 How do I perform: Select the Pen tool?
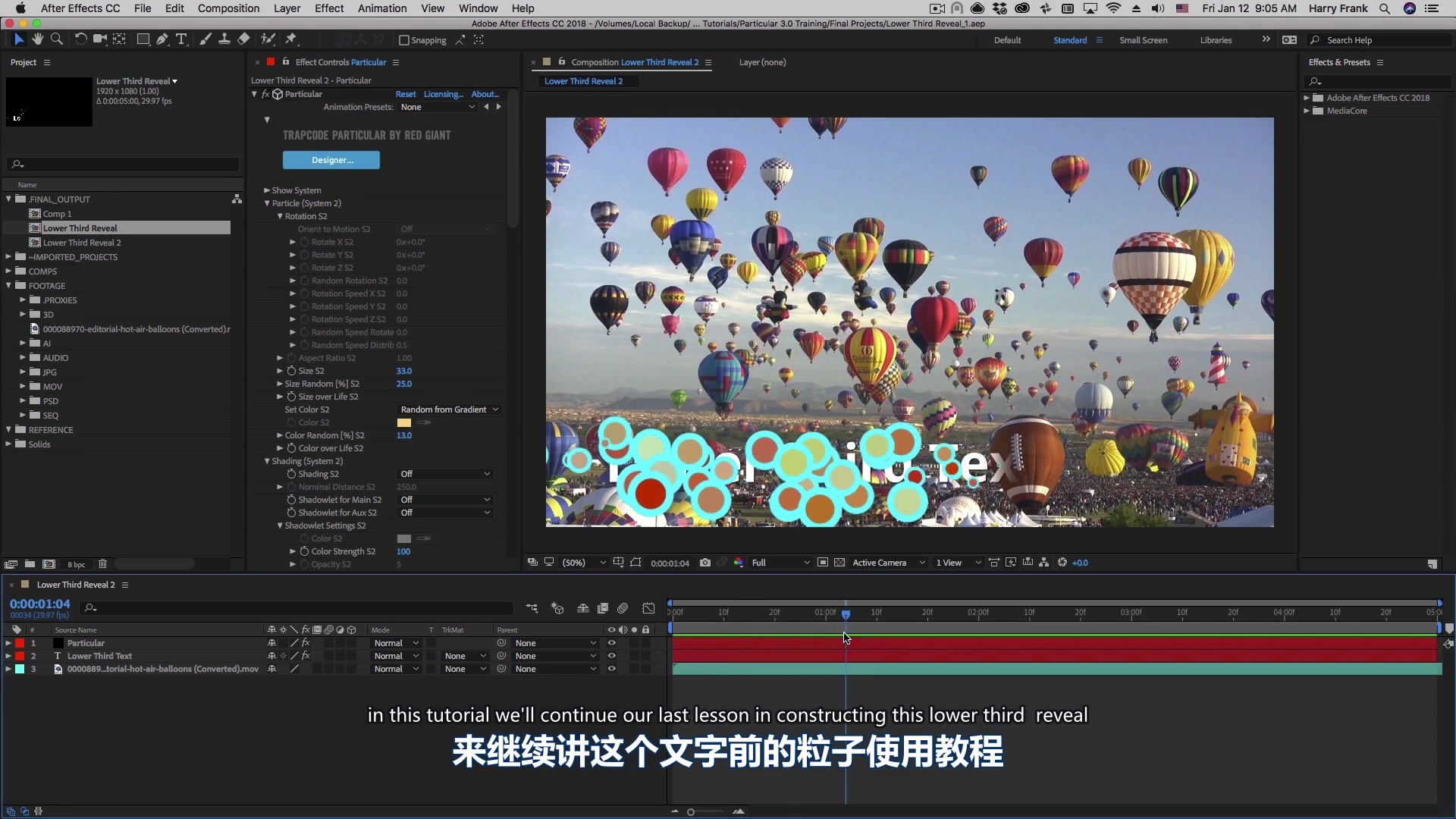162,39
